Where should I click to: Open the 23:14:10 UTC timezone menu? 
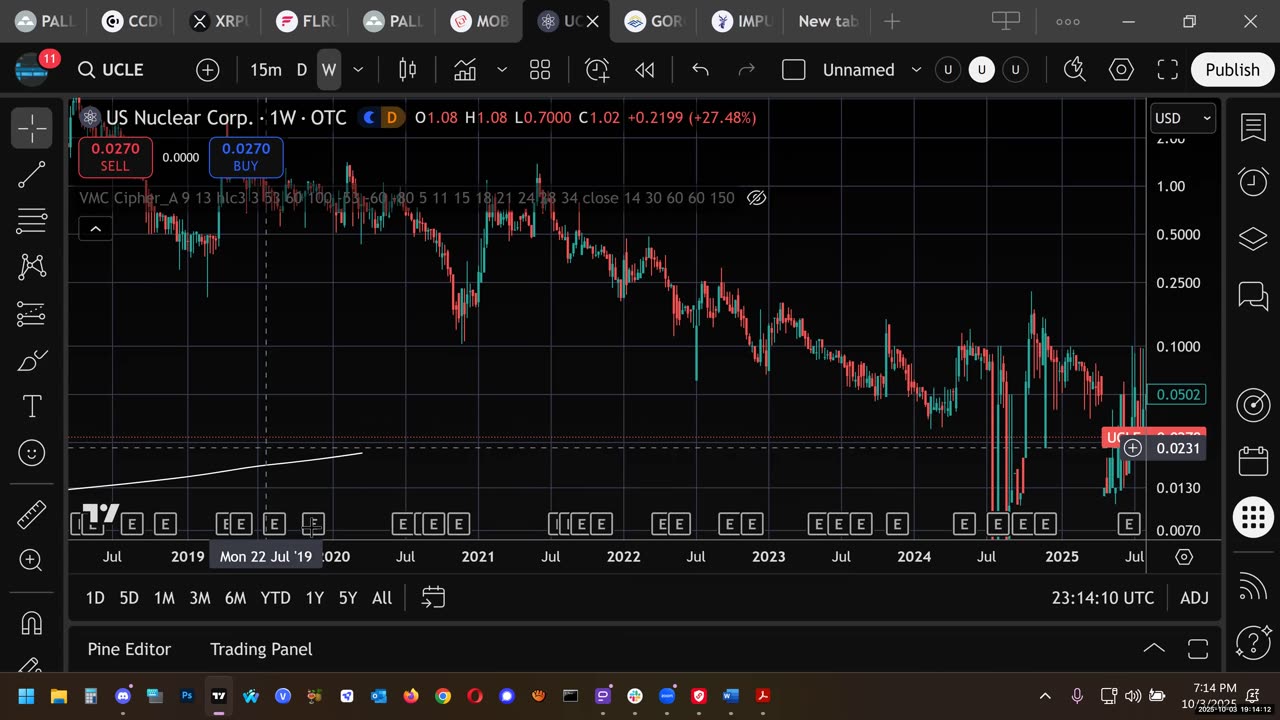pos(1102,598)
